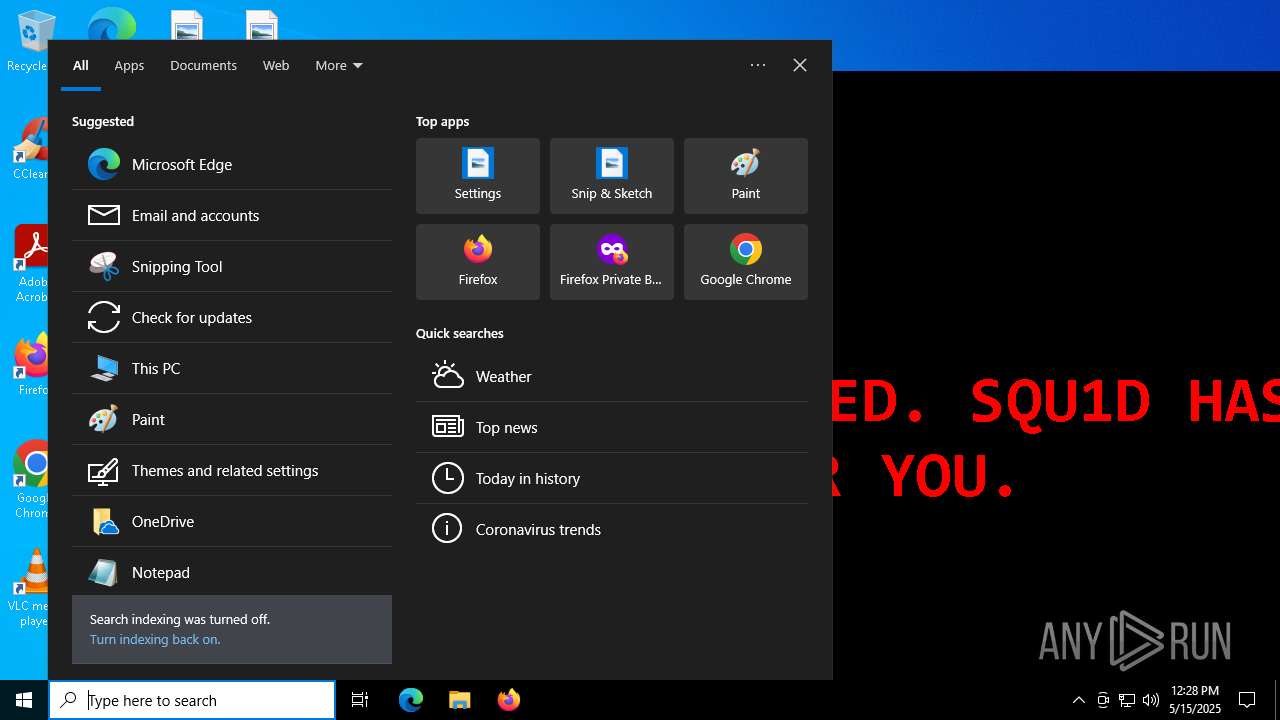The image size is (1280, 720).
Task: Open This PC from suggestions
Action: 232,368
